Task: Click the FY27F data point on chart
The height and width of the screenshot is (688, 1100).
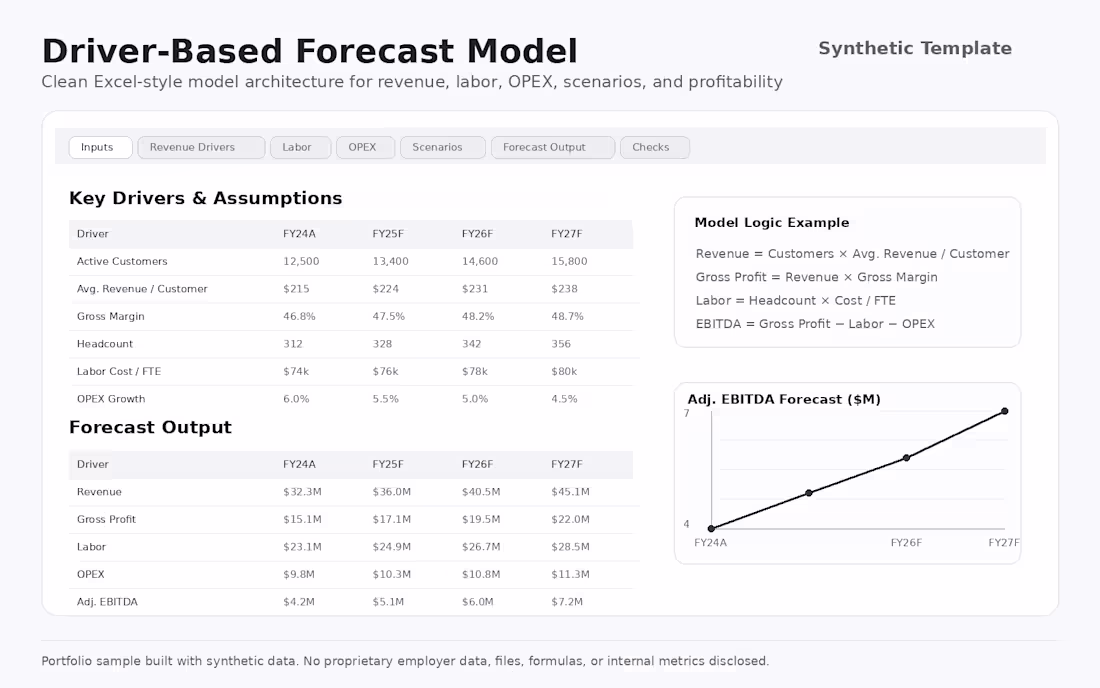Action: pos(1005,411)
